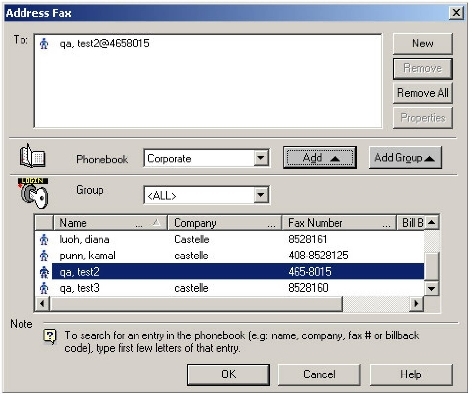Sort by the Fax Number column header

click(339, 223)
